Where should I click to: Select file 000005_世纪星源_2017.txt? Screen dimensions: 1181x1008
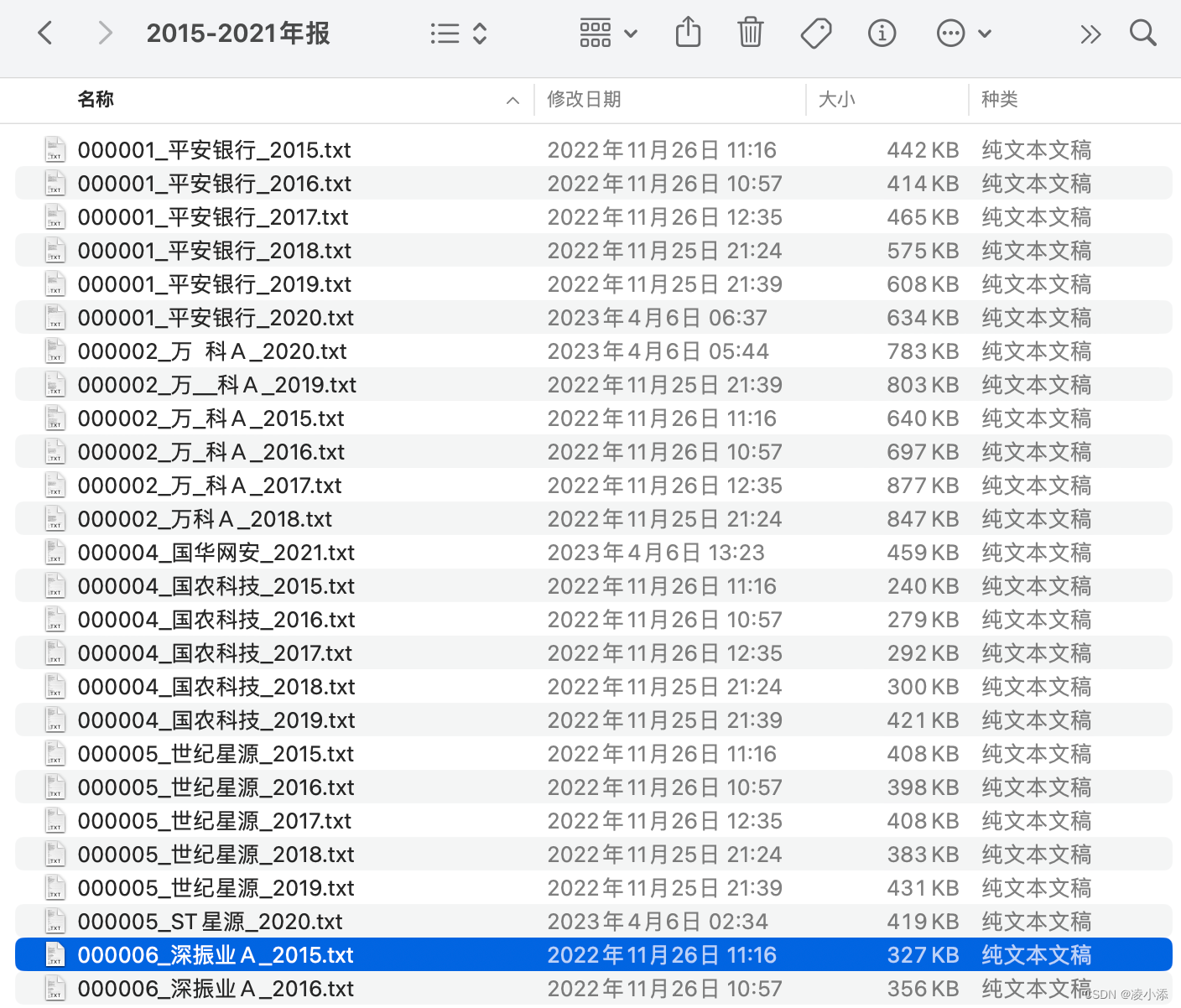pyautogui.click(x=594, y=820)
